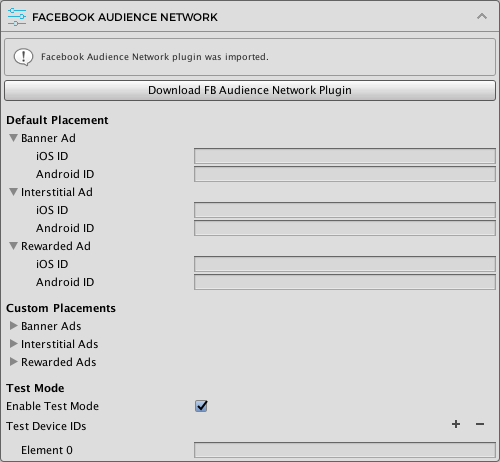Remove a Test Device ID with minus icon

480,424
